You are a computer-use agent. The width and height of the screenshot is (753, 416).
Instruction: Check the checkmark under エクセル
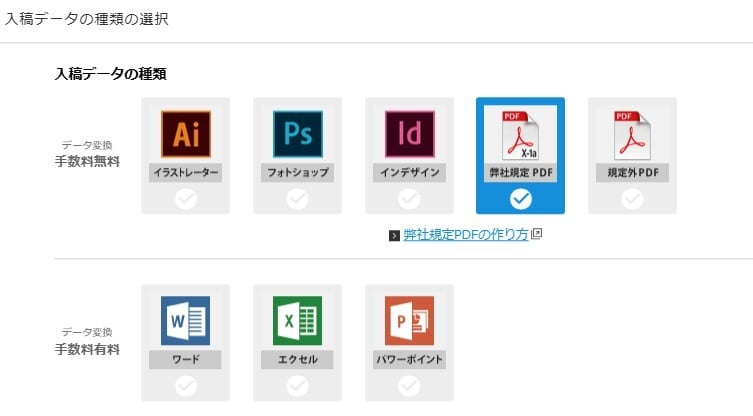298,386
